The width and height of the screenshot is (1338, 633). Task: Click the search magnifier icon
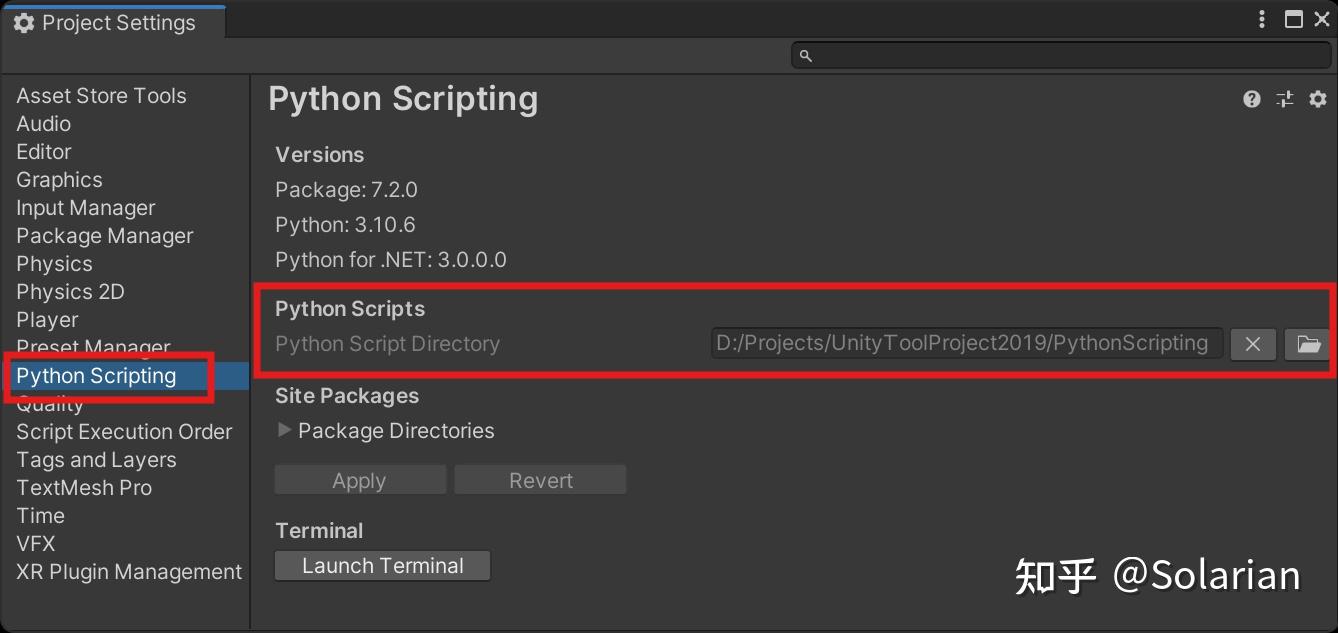(806, 56)
